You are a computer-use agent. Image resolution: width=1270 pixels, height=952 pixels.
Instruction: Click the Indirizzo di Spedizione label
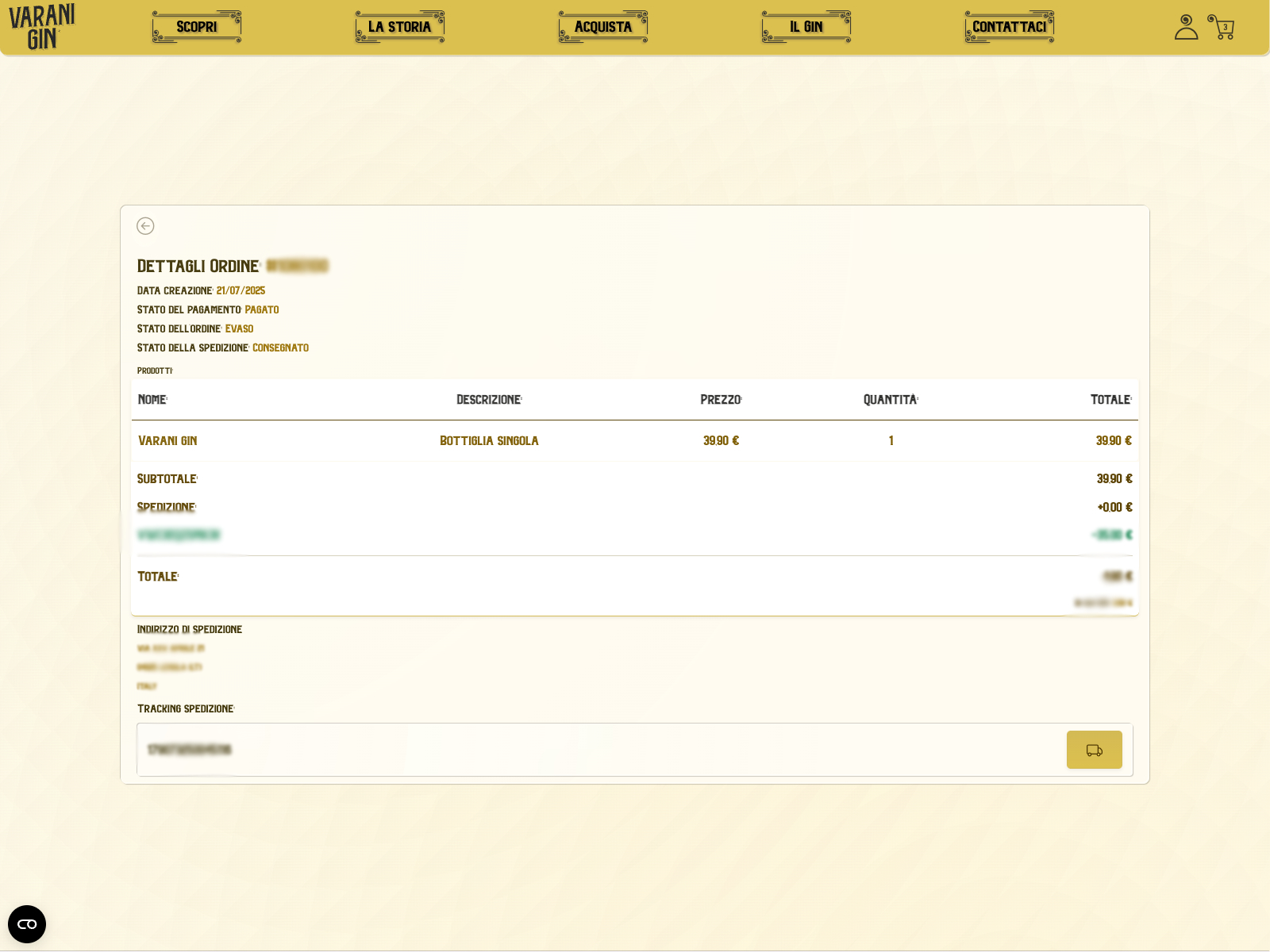(x=190, y=630)
